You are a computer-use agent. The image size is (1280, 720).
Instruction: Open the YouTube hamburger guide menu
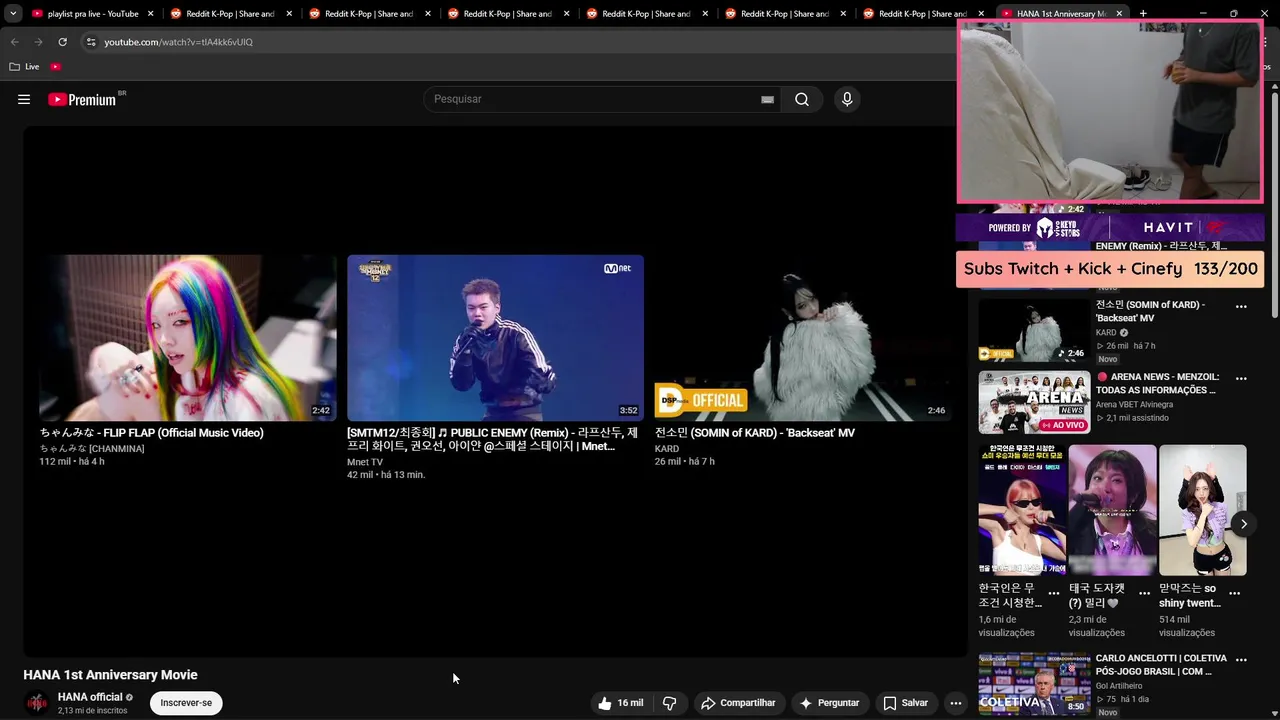(24, 99)
